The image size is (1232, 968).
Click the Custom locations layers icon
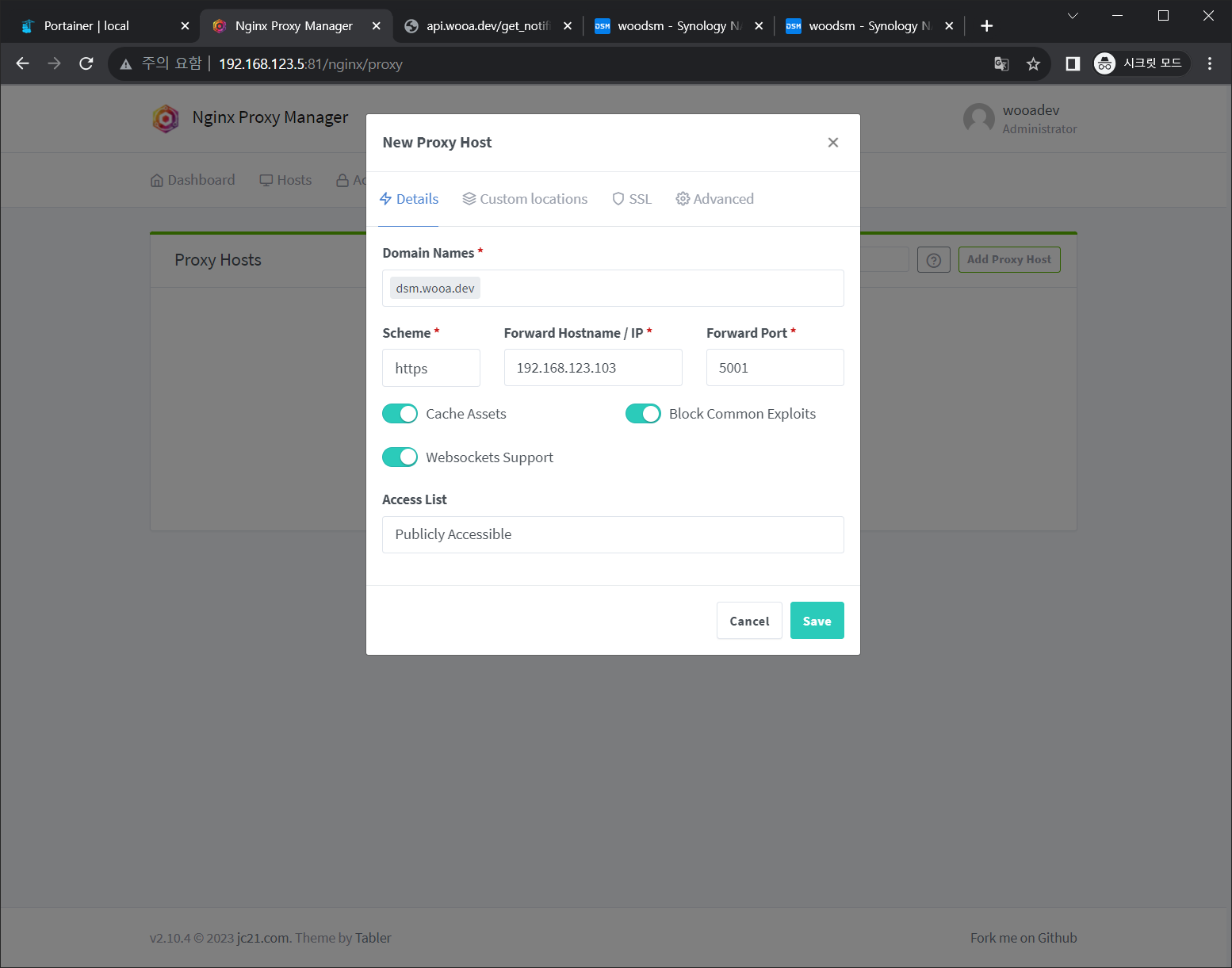point(469,199)
